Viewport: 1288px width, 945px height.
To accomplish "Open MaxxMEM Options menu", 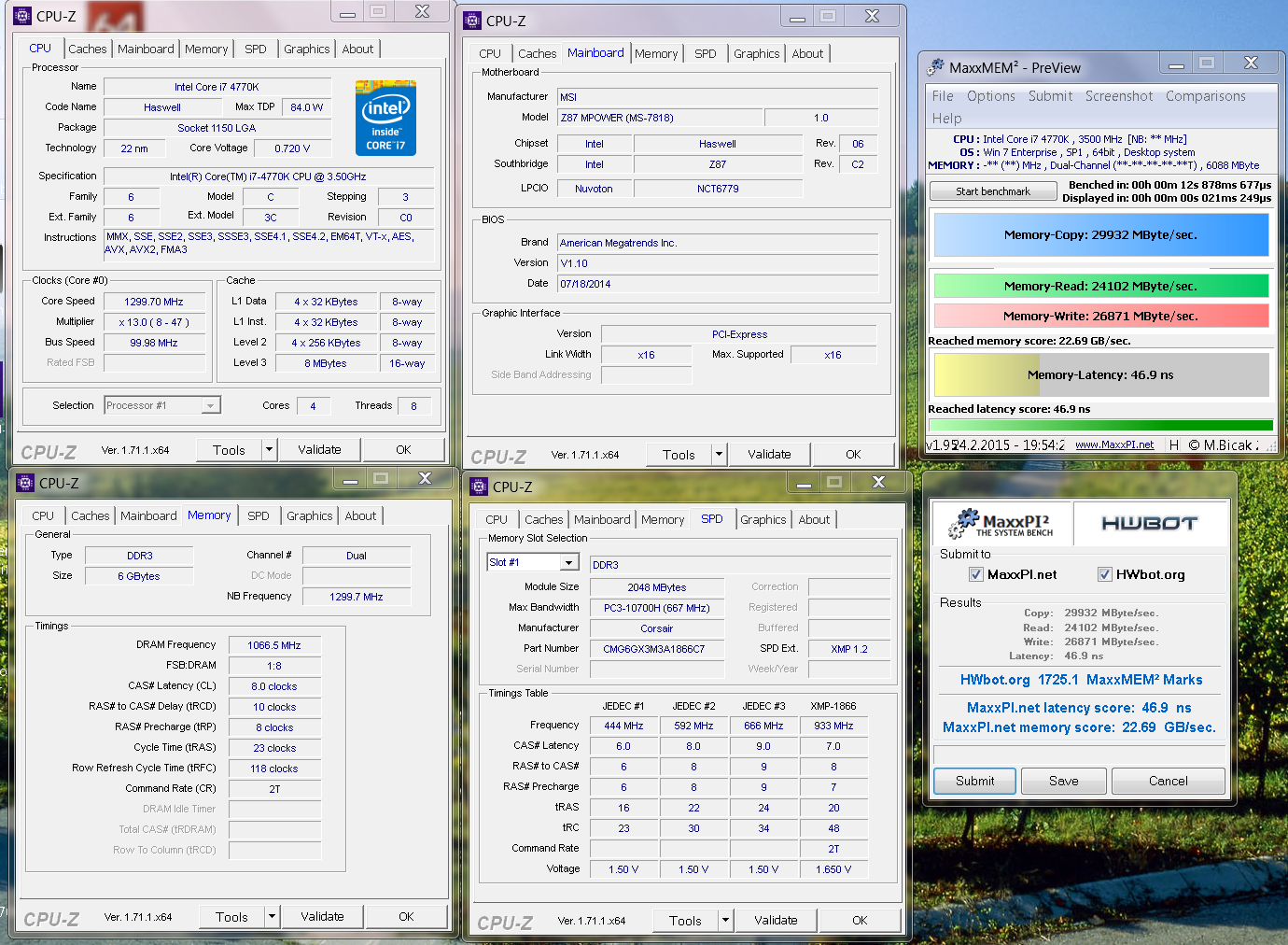I will [991, 95].
